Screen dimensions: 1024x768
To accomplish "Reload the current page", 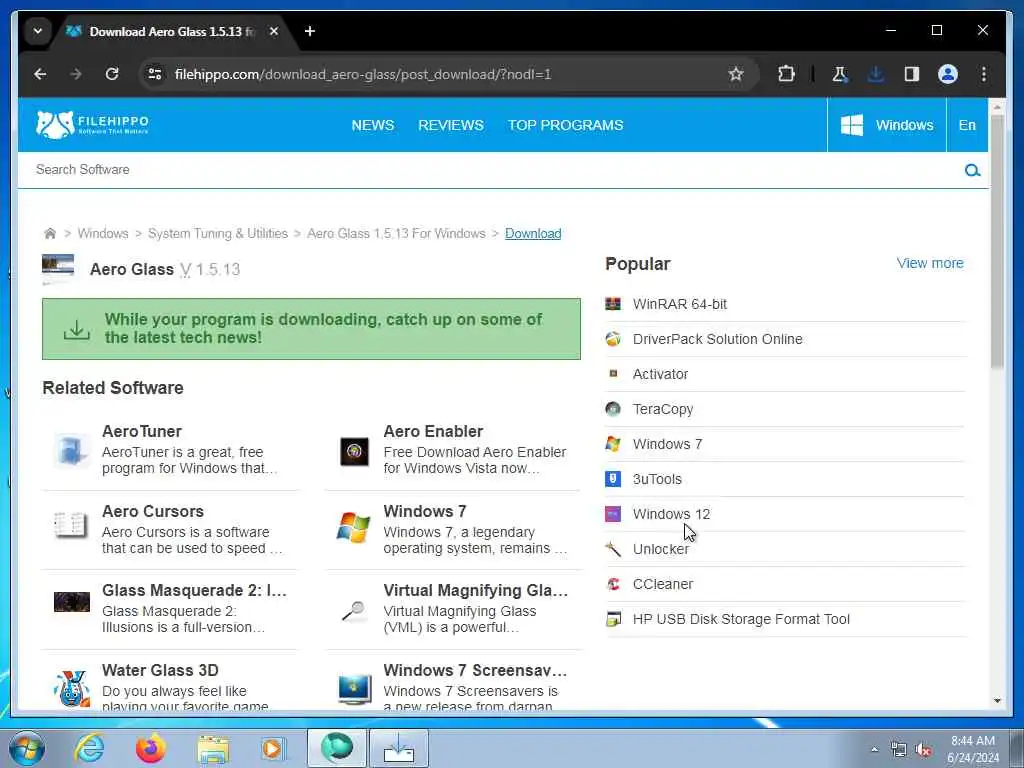I will [x=112, y=74].
